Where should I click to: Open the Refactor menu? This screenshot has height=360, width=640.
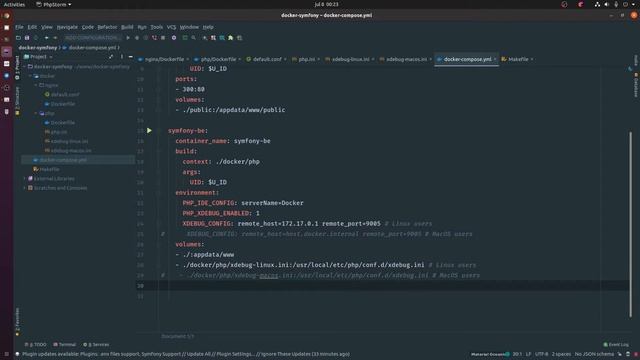point(107,27)
